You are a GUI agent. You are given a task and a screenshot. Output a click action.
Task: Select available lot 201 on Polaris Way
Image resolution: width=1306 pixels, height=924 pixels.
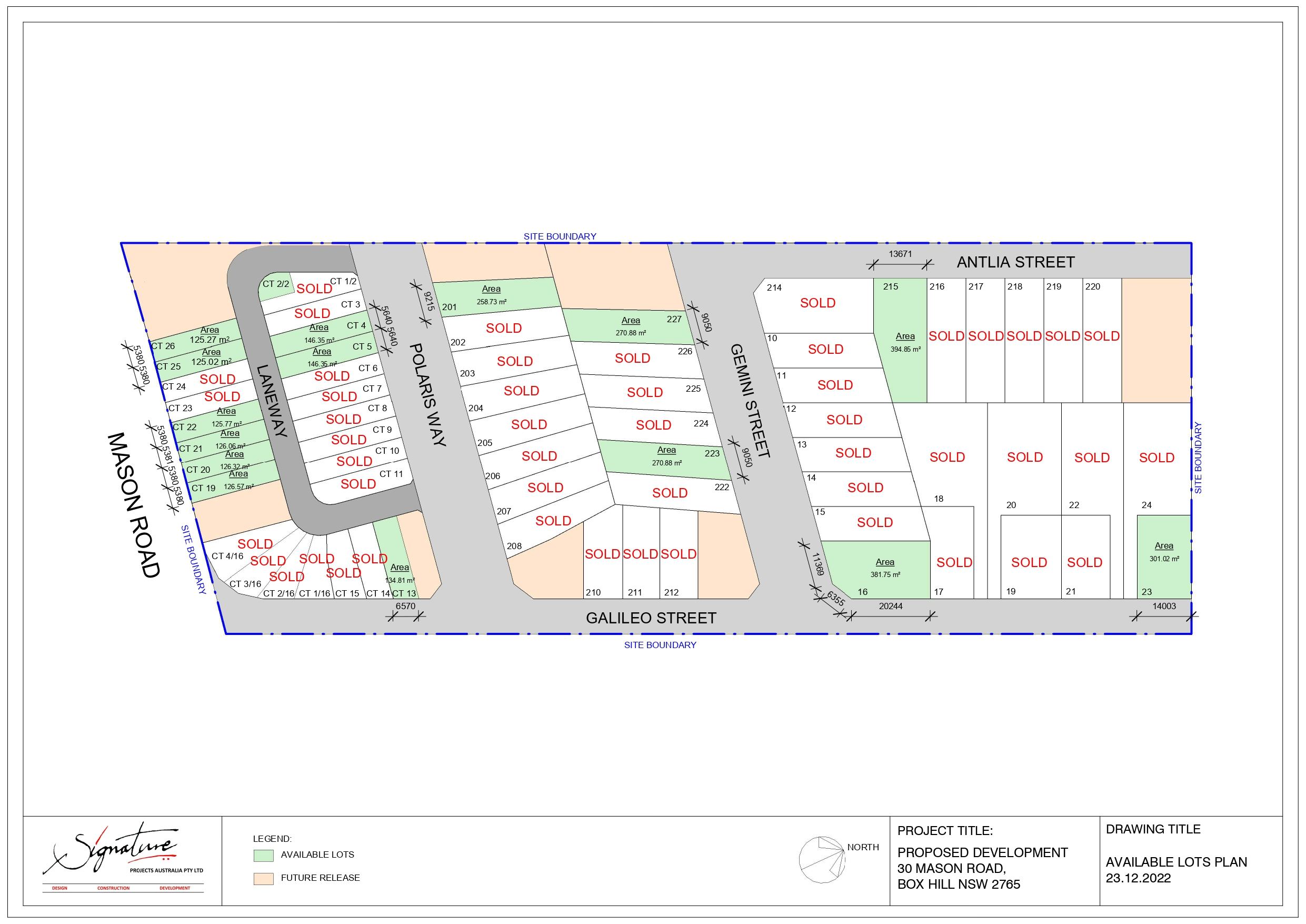click(x=493, y=296)
